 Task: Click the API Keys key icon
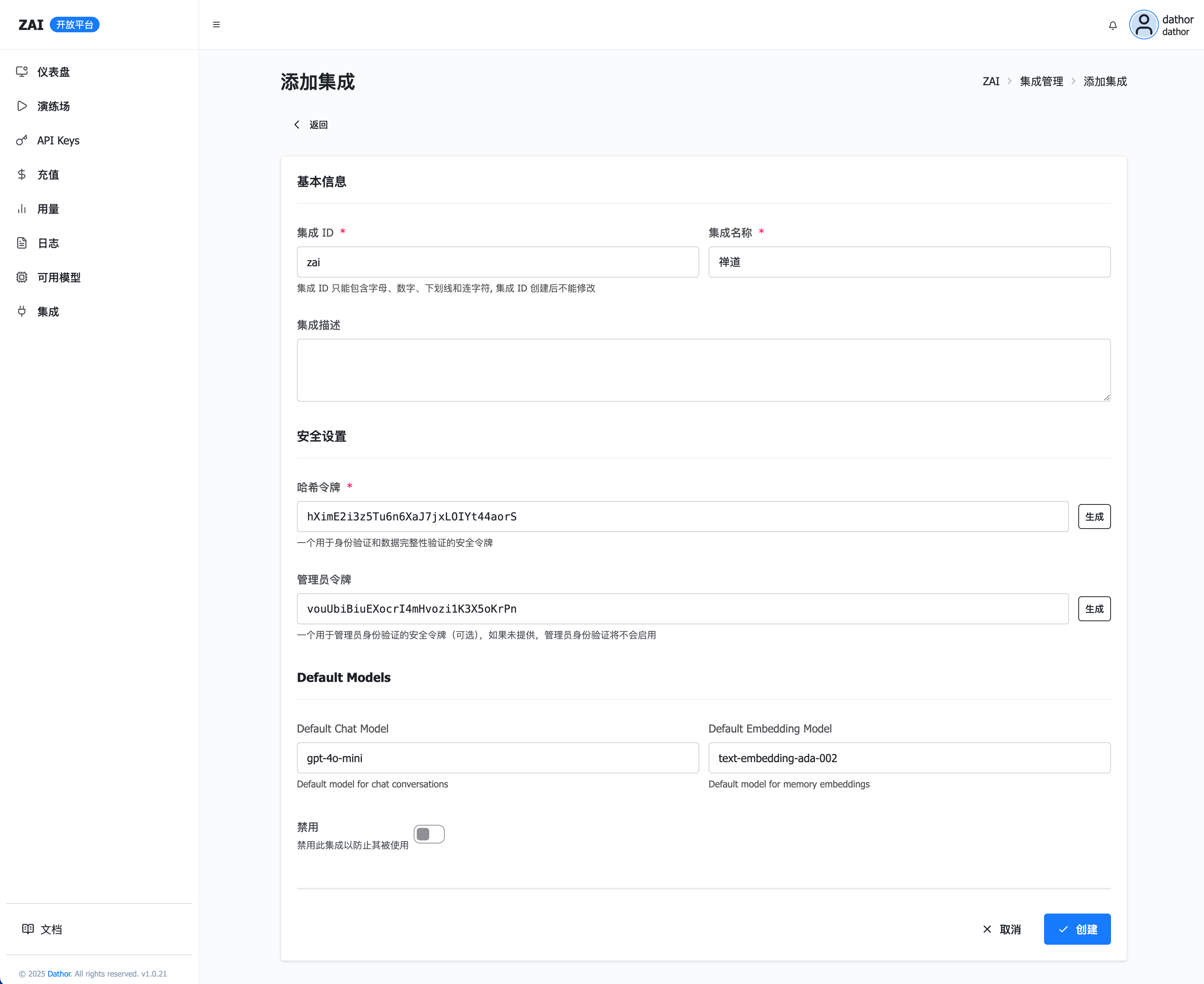[21, 140]
